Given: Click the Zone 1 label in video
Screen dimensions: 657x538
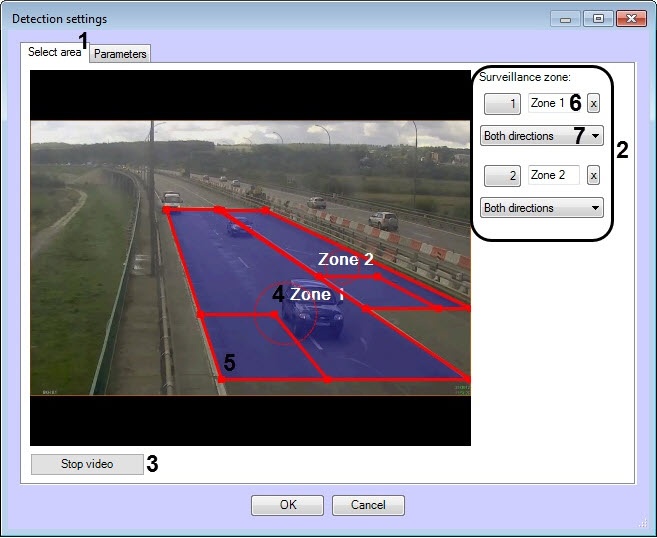Looking at the screenshot, I should [317, 294].
